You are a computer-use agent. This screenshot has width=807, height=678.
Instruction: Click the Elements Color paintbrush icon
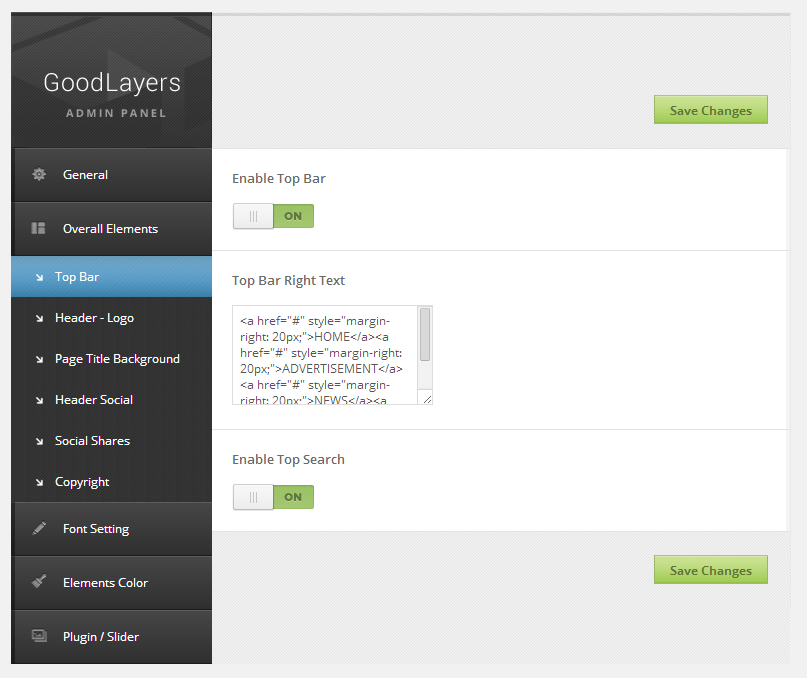(39, 582)
